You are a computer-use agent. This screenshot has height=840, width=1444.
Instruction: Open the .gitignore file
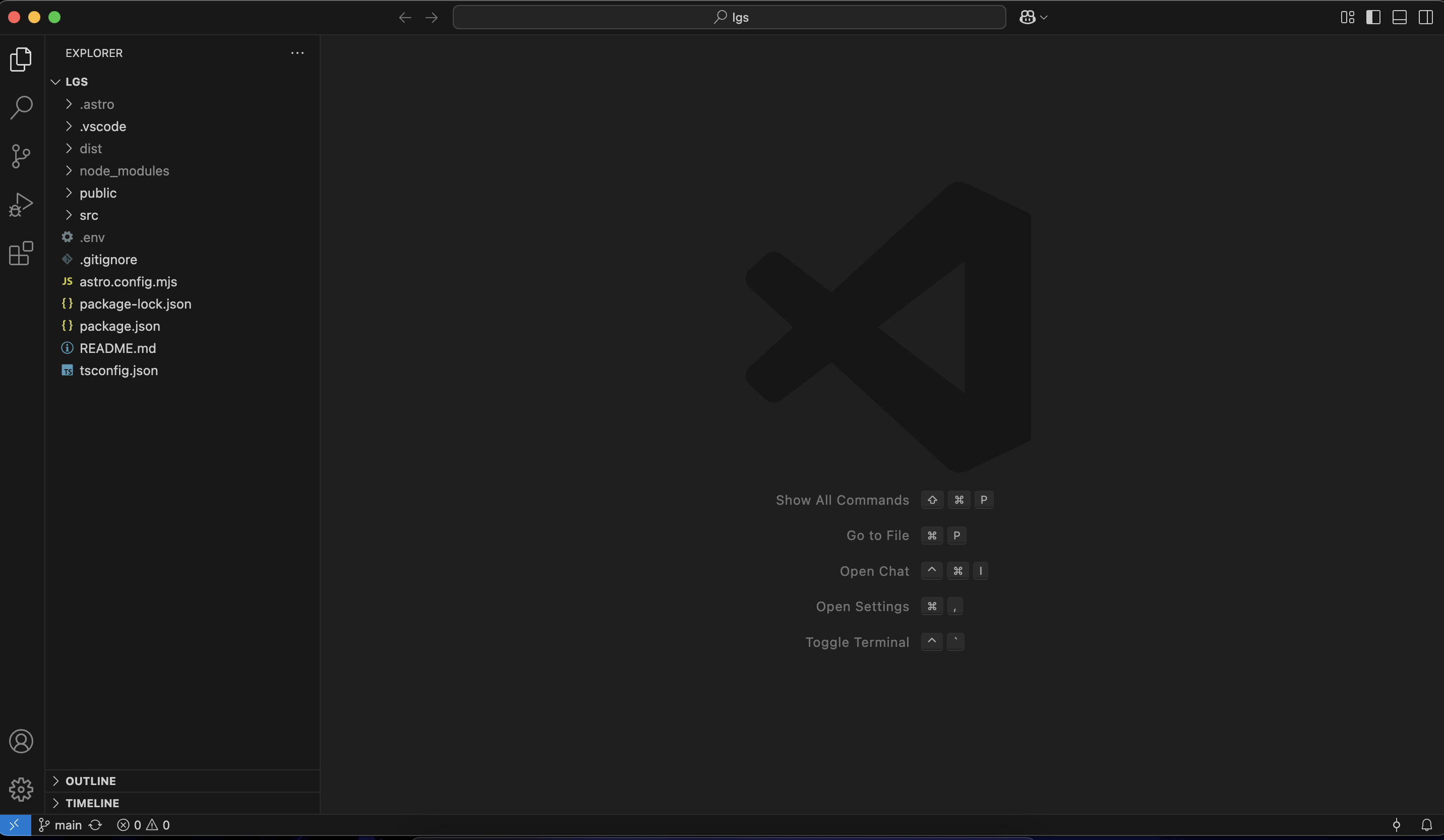[x=182, y=259]
